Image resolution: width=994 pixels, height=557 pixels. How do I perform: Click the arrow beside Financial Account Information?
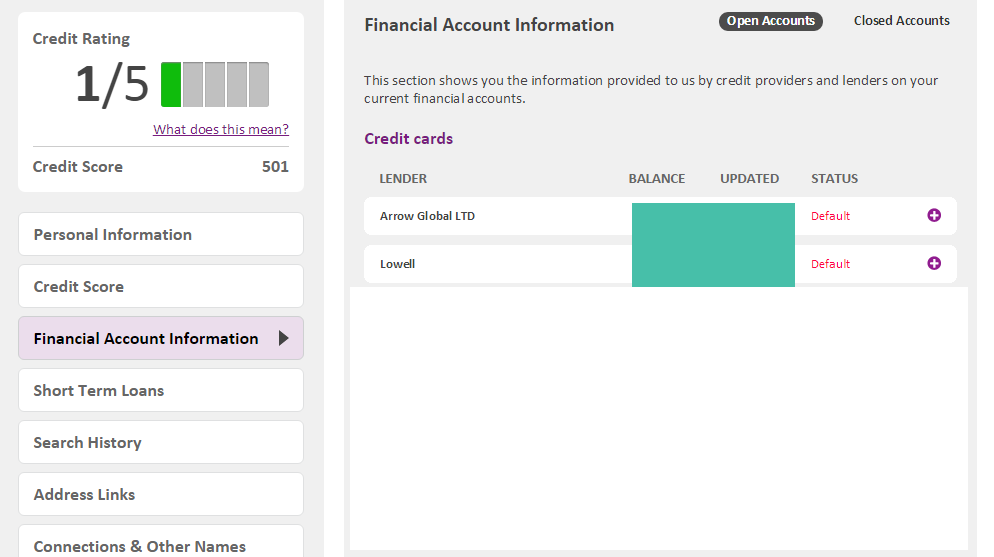tap(283, 339)
